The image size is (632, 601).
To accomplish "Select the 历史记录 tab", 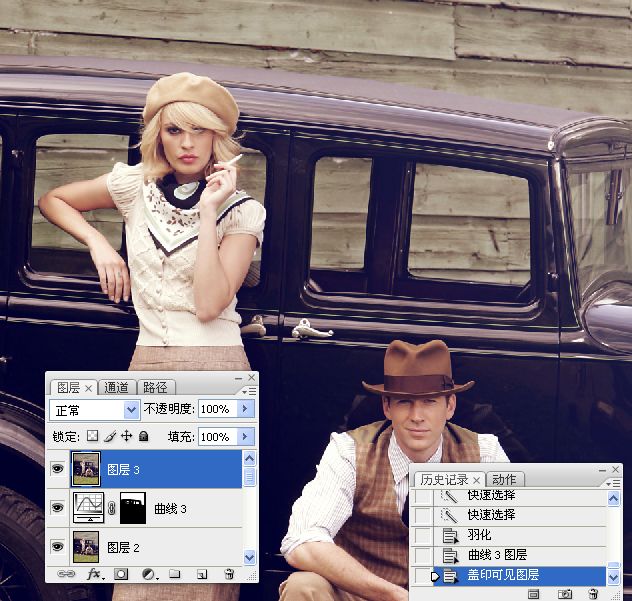I will [x=445, y=480].
